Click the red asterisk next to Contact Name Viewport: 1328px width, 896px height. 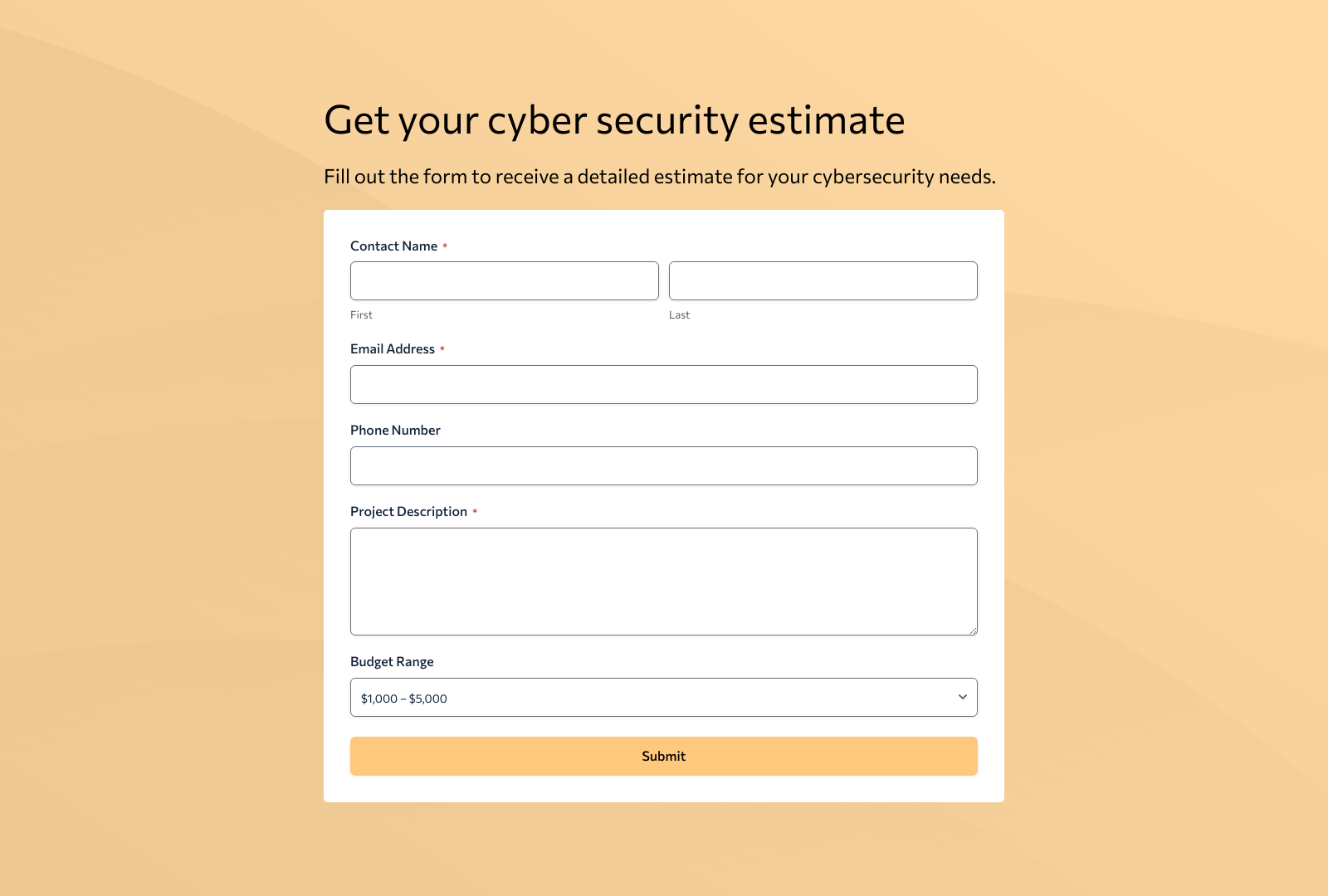click(446, 246)
